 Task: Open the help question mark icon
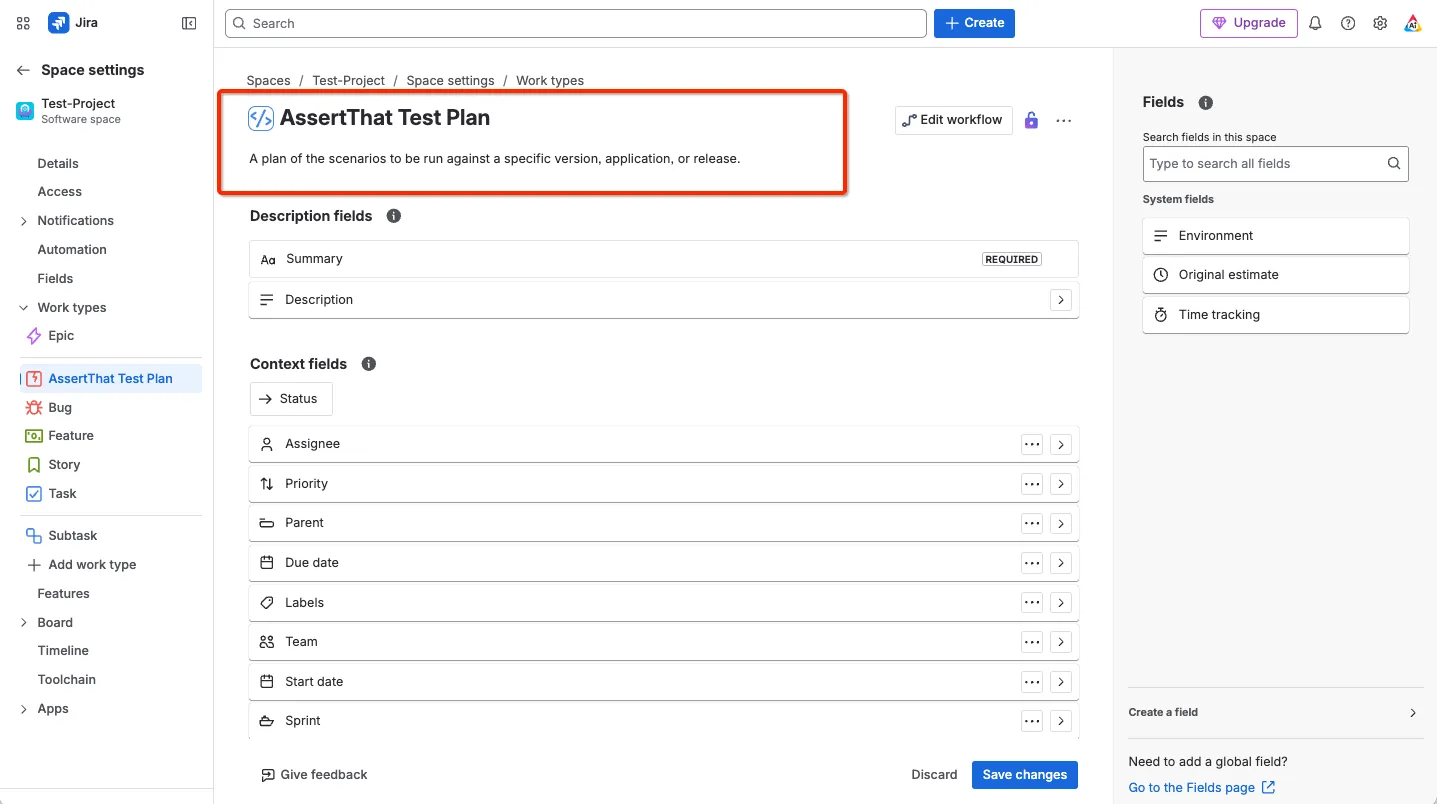(1348, 23)
